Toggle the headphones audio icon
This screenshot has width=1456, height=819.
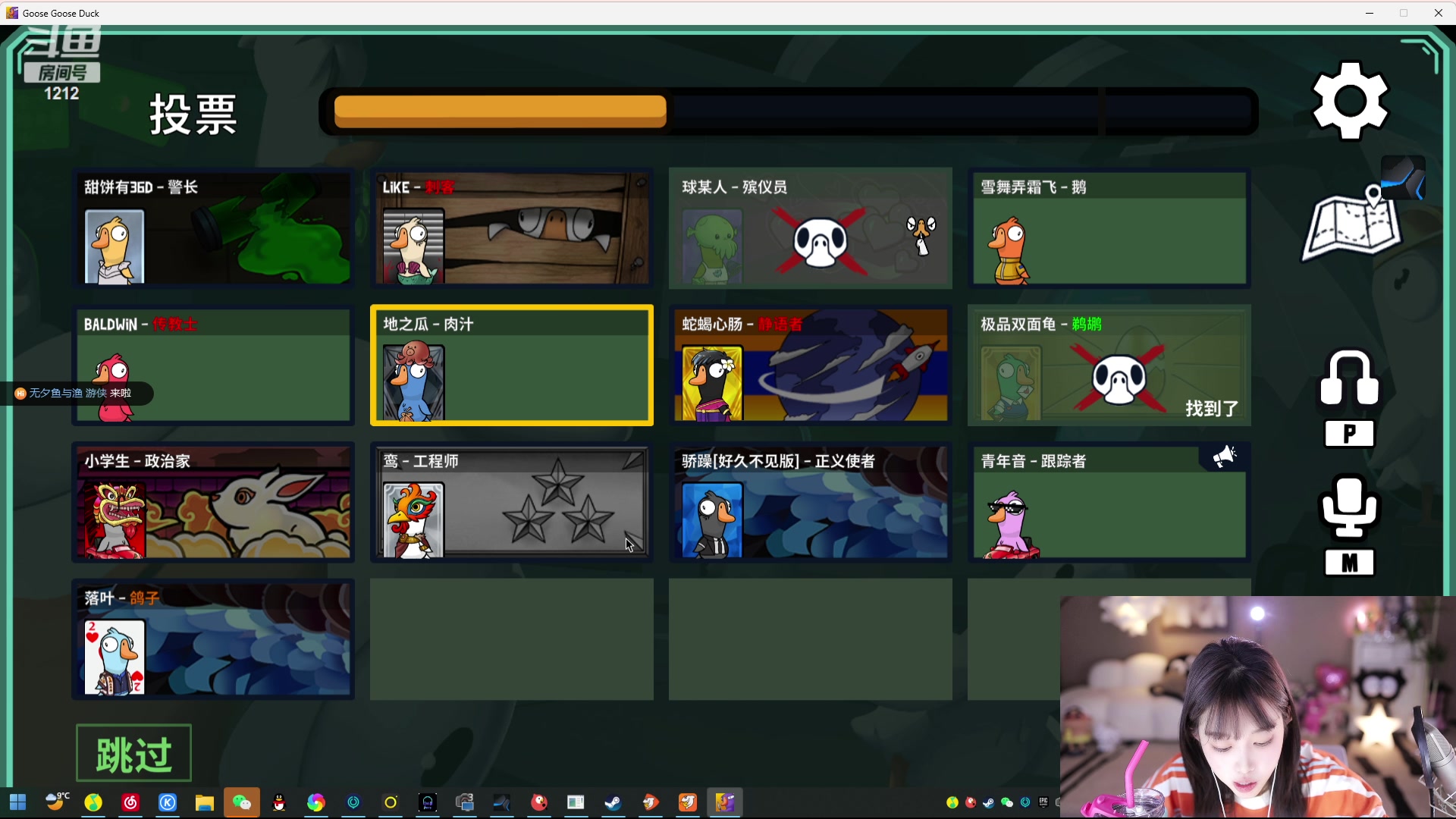click(x=1349, y=378)
